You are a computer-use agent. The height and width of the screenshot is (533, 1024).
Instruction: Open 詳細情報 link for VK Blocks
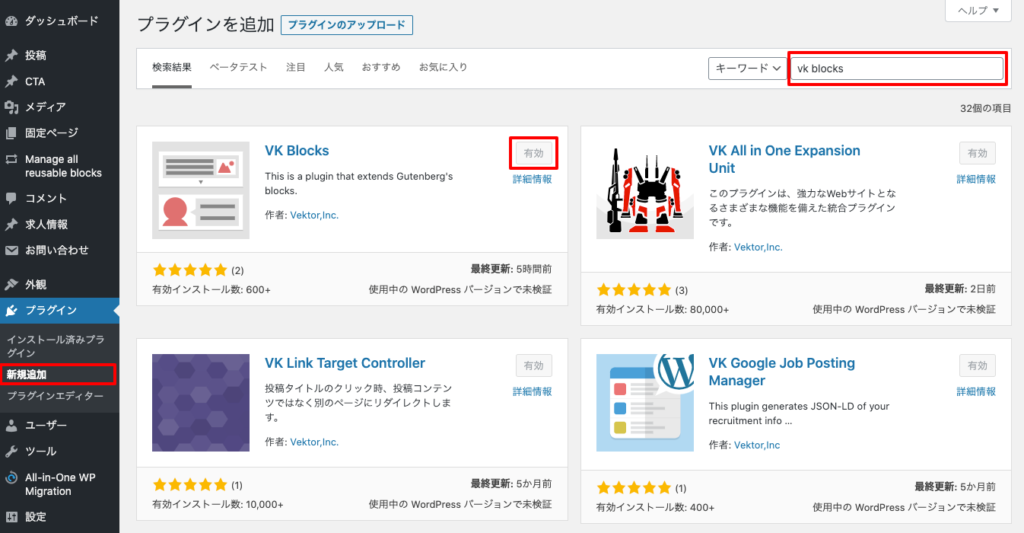tap(532, 179)
